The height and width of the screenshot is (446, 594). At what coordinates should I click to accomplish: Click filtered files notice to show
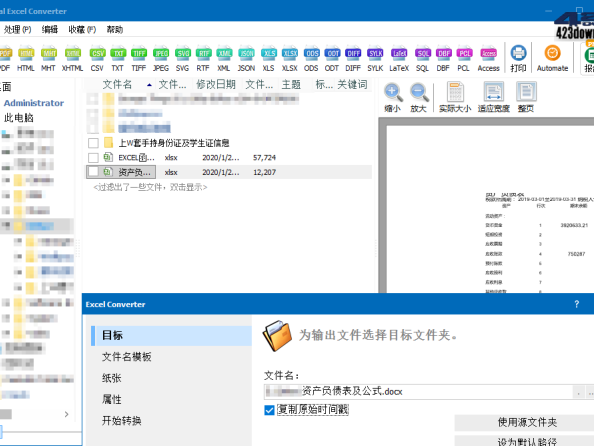coord(150,187)
